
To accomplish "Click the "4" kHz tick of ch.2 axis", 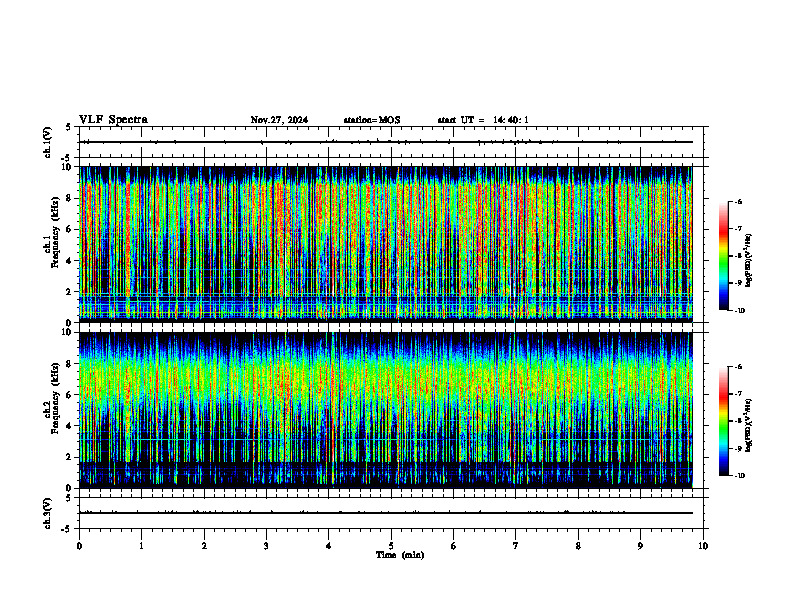I will 70,426.
